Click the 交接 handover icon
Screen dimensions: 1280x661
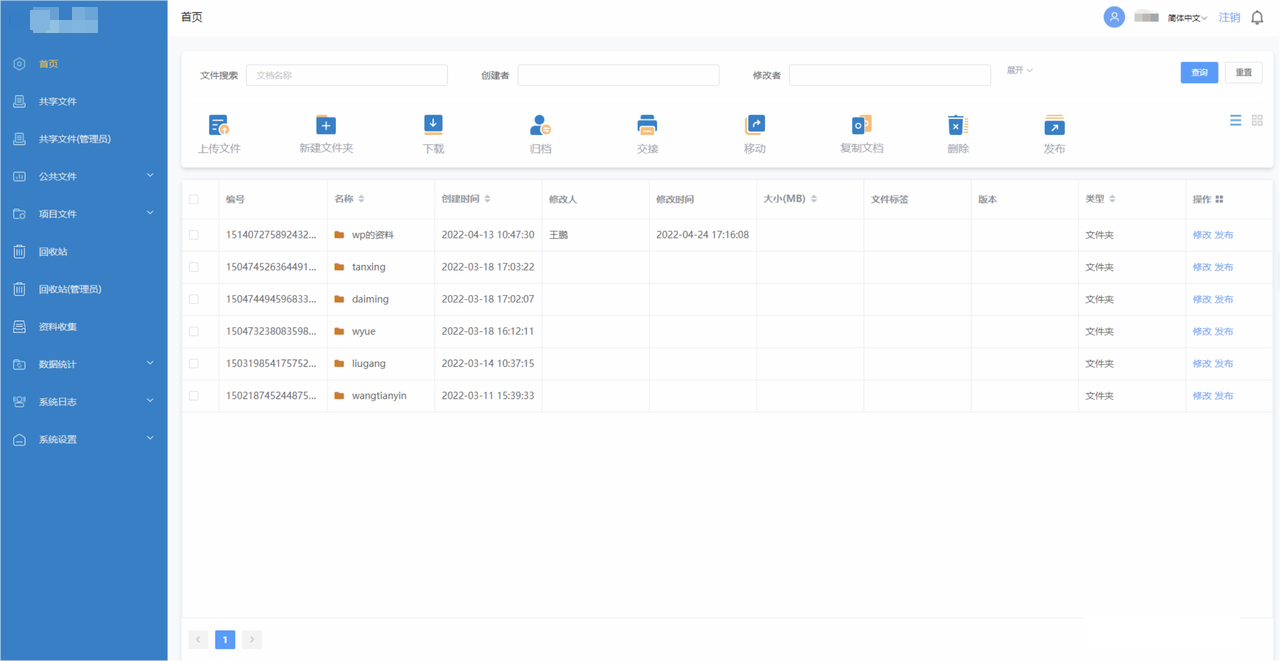tap(647, 125)
